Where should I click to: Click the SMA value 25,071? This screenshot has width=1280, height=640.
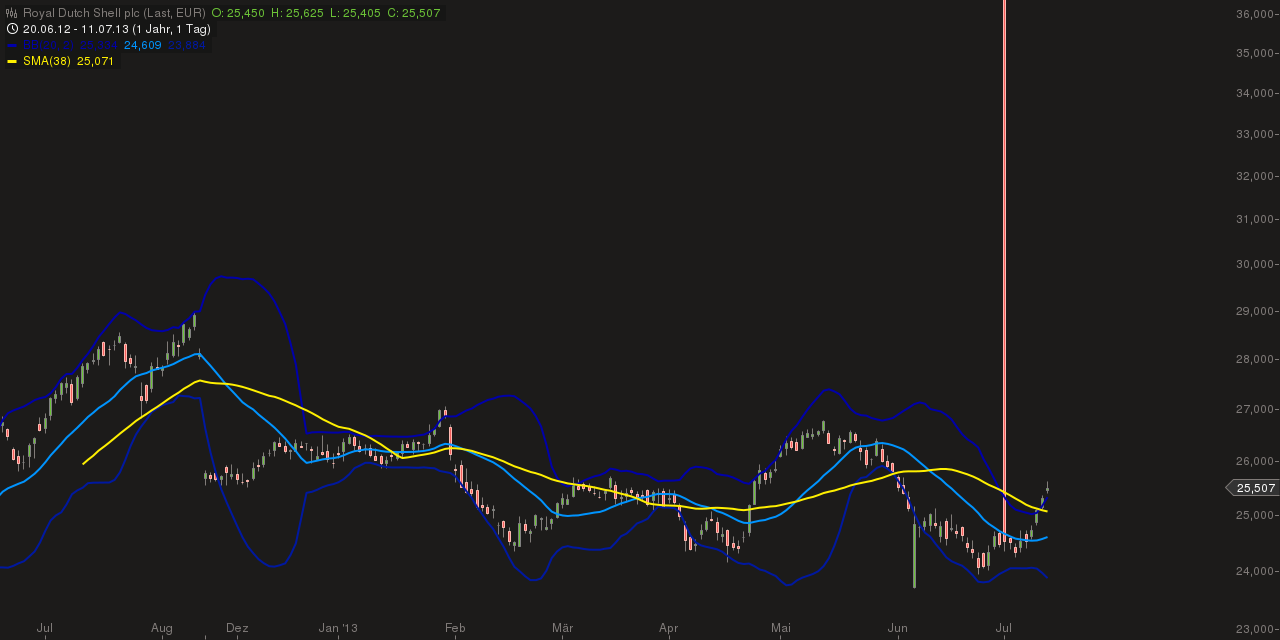(96, 61)
